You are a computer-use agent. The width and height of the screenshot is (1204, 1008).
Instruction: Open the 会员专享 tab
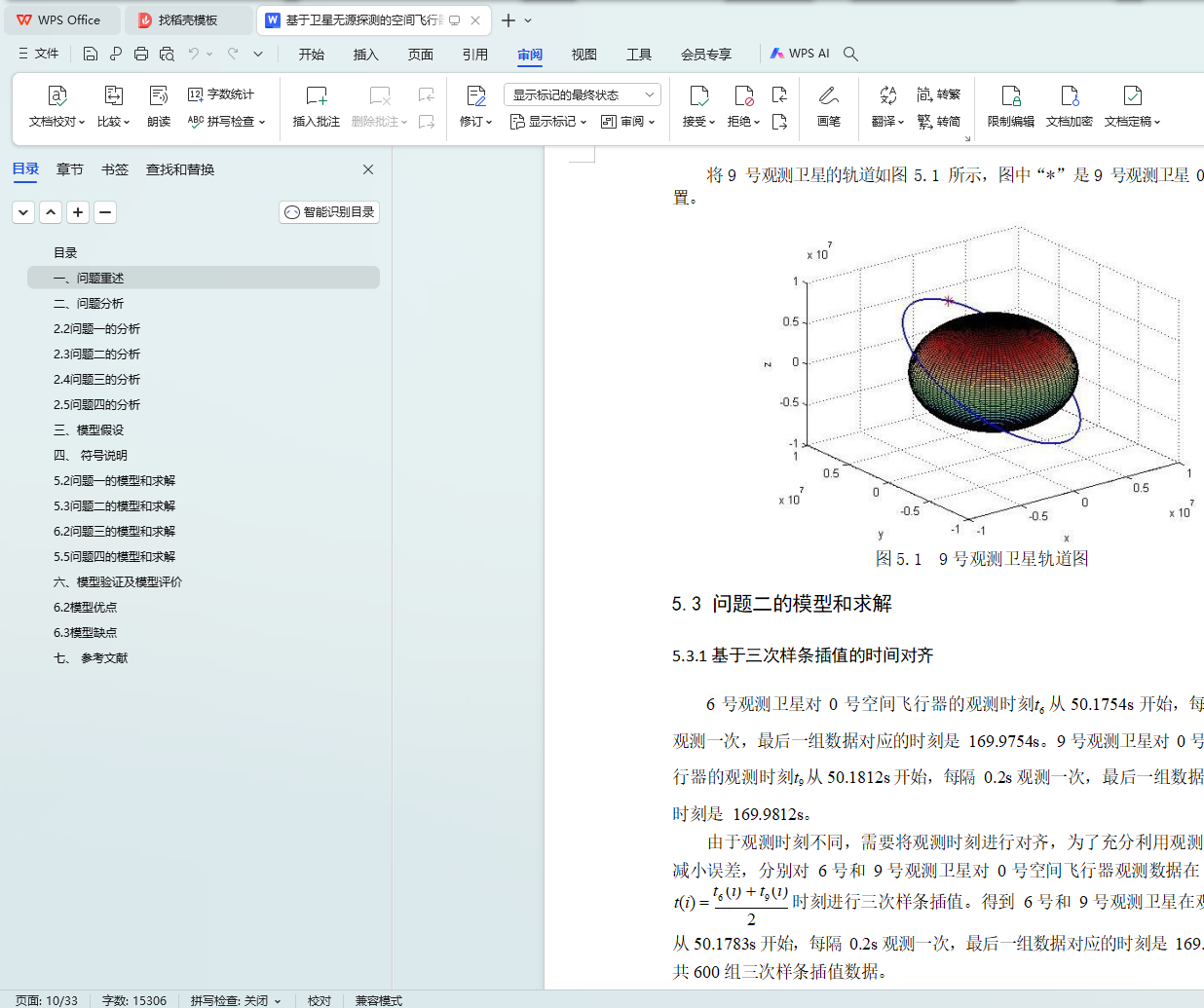[706, 55]
